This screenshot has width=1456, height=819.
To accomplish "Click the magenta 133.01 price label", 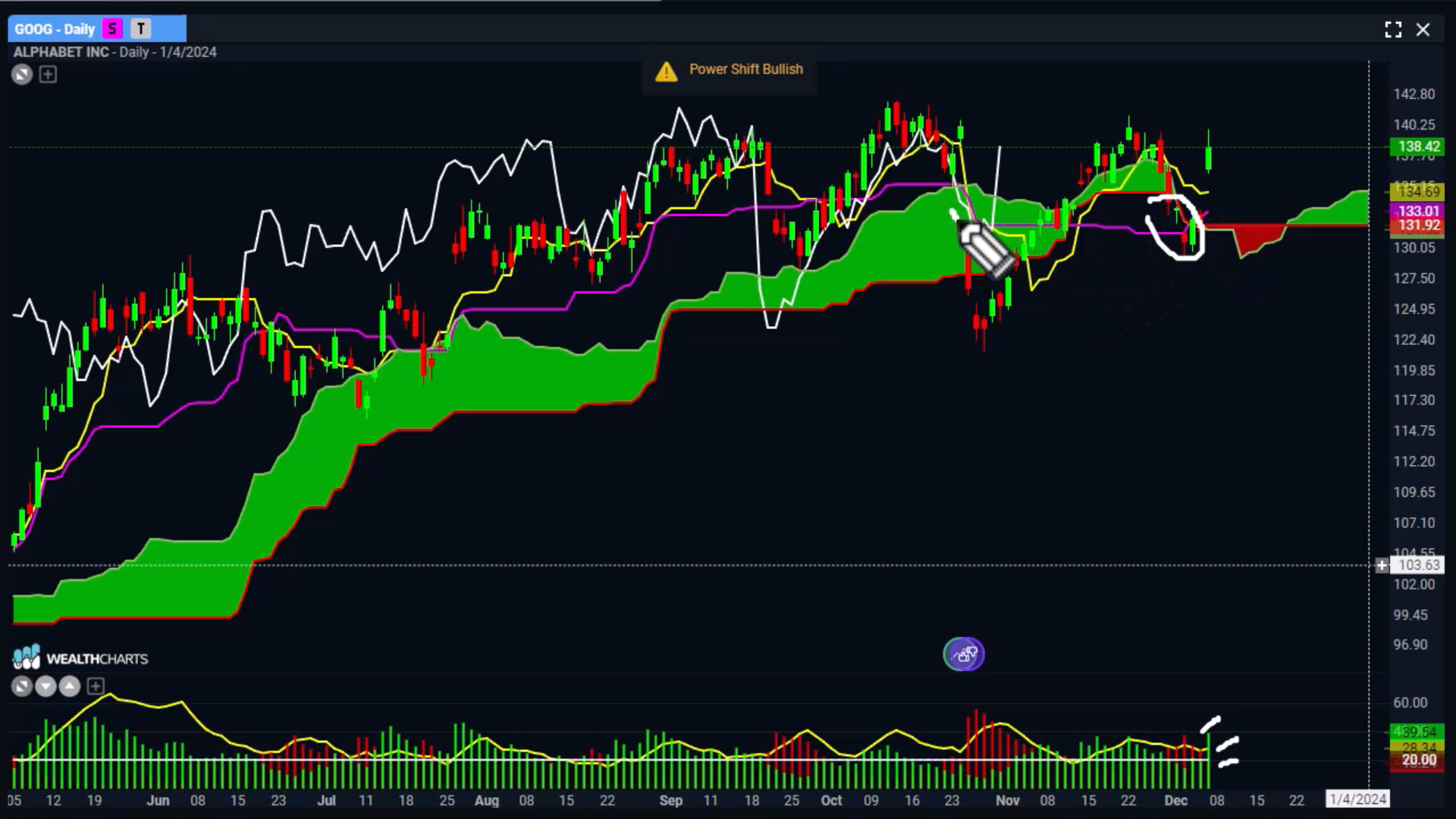I will 1418,211.
